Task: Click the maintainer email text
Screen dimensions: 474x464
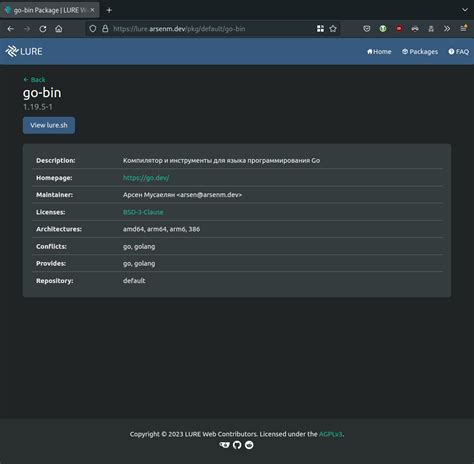Action: (x=209, y=195)
